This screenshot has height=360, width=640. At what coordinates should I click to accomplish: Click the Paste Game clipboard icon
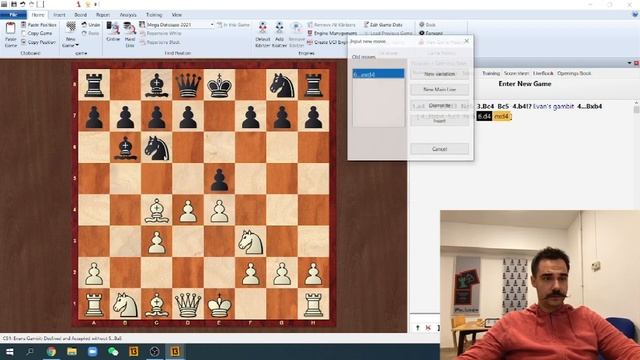point(10,29)
